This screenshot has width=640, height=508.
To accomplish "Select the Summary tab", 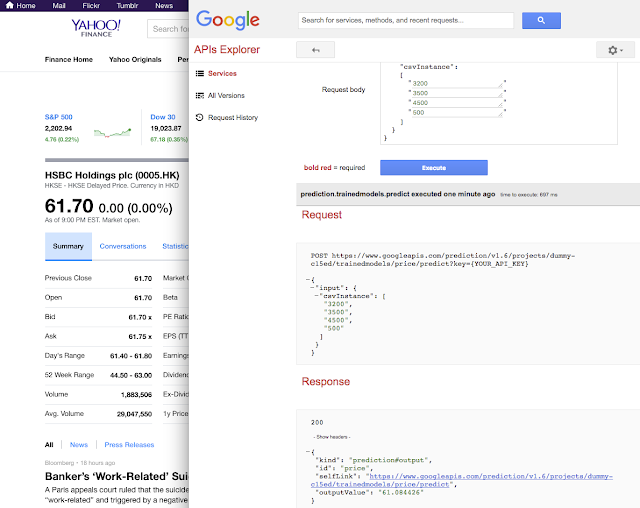I will click(68, 246).
